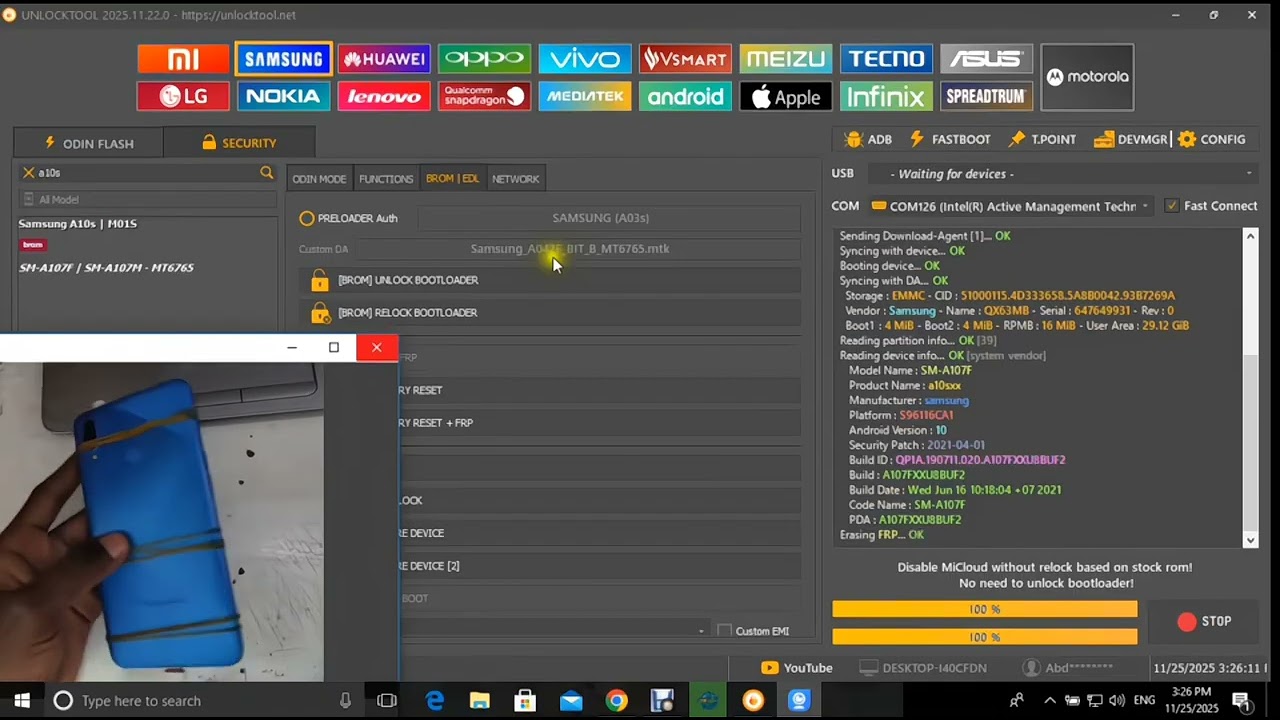Open the ADB tool
The height and width of the screenshot is (720, 1280).
click(867, 139)
